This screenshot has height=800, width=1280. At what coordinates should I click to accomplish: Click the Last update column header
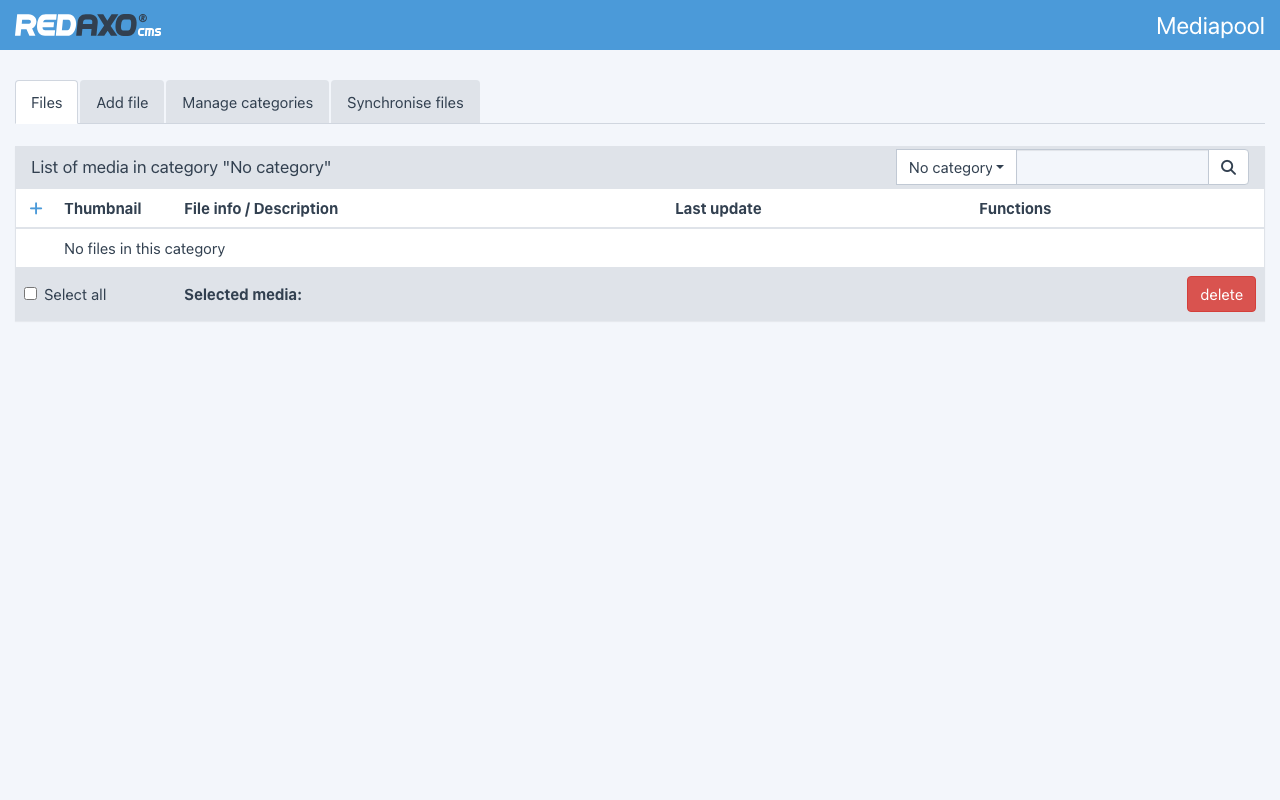tap(718, 208)
